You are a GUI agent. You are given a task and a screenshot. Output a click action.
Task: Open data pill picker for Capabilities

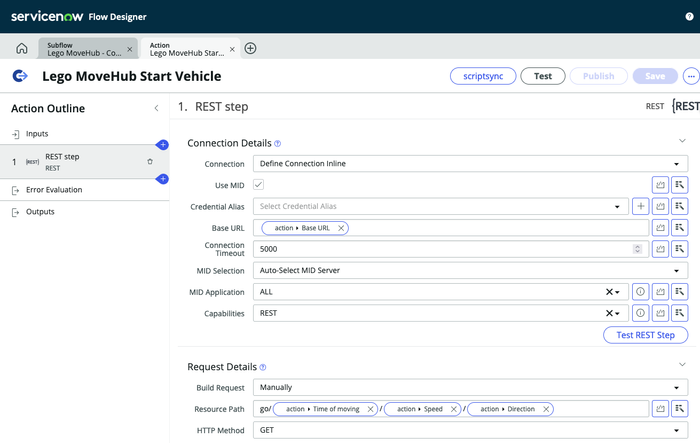pyautogui.click(x=679, y=313)
